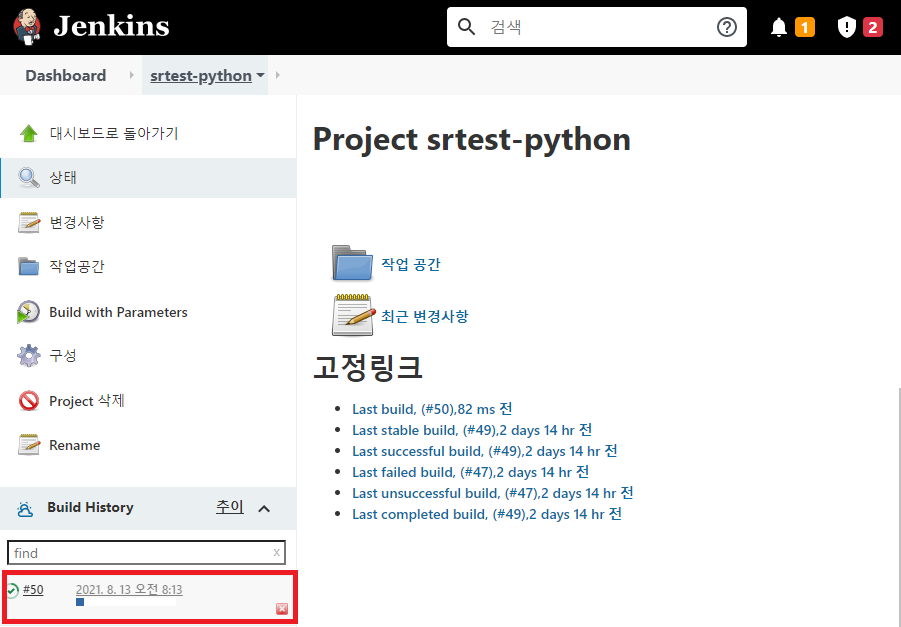Open Last completed build (#49) permalink
The image size is (901, 627).
[x=487, y=514]
